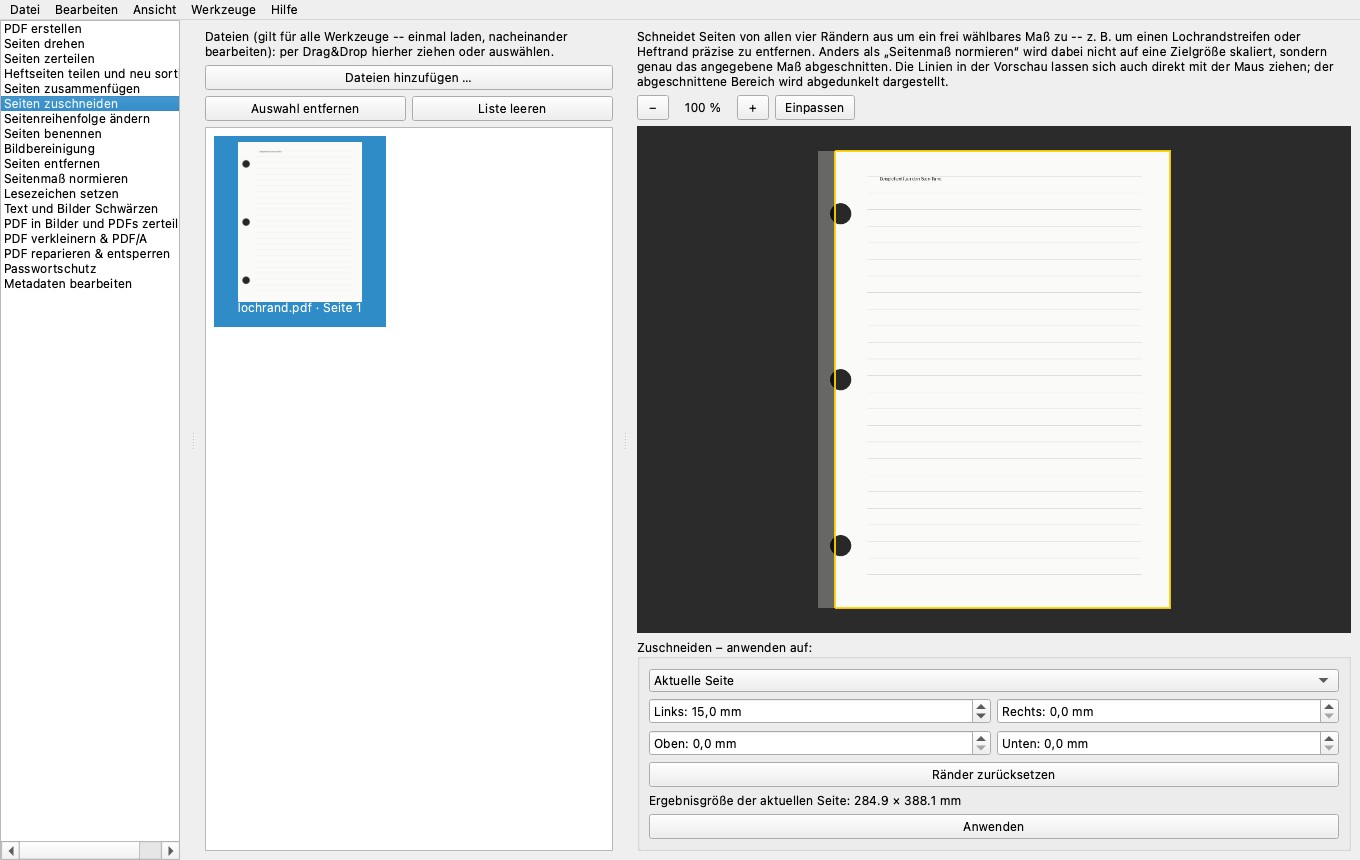Select 'Seiten benennen' tool
The image size is (1360, 860).
(x=90, y=134)
